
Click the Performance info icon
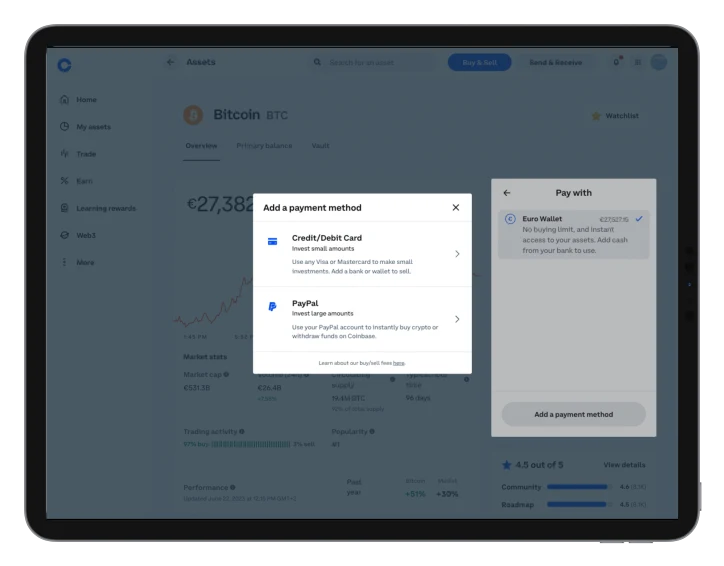pyautogui.click(x=233, y=487)
